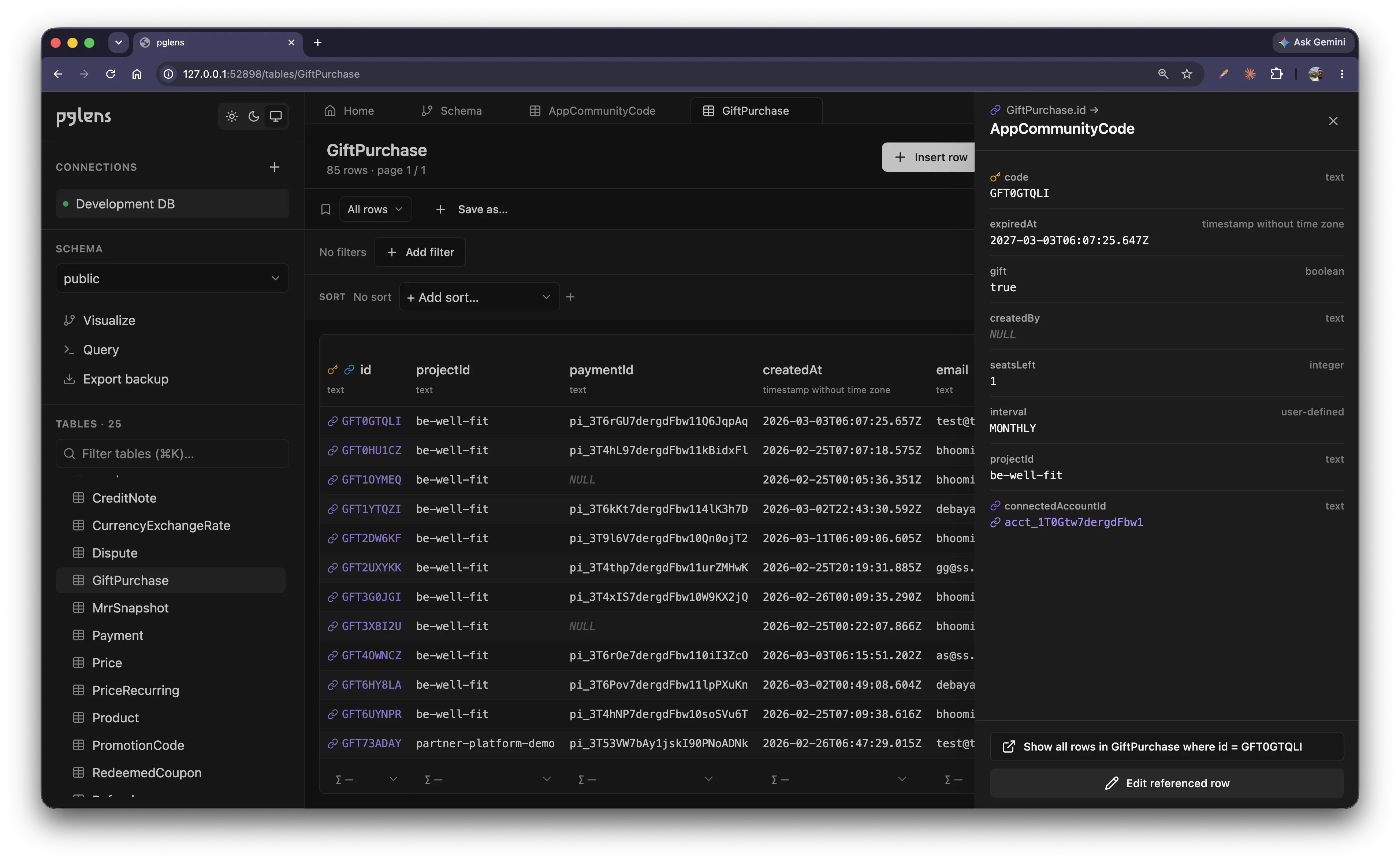Open Price table

tap(171, 663)
